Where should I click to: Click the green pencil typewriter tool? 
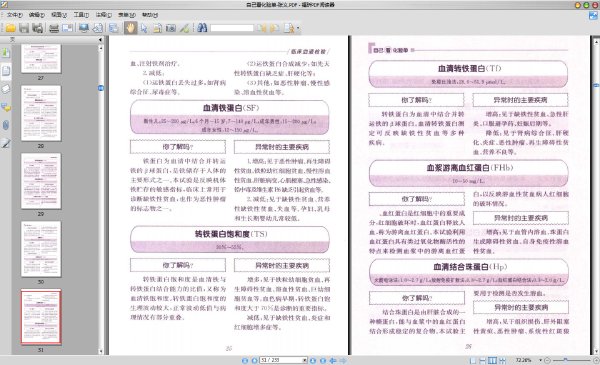click(184, 28)
